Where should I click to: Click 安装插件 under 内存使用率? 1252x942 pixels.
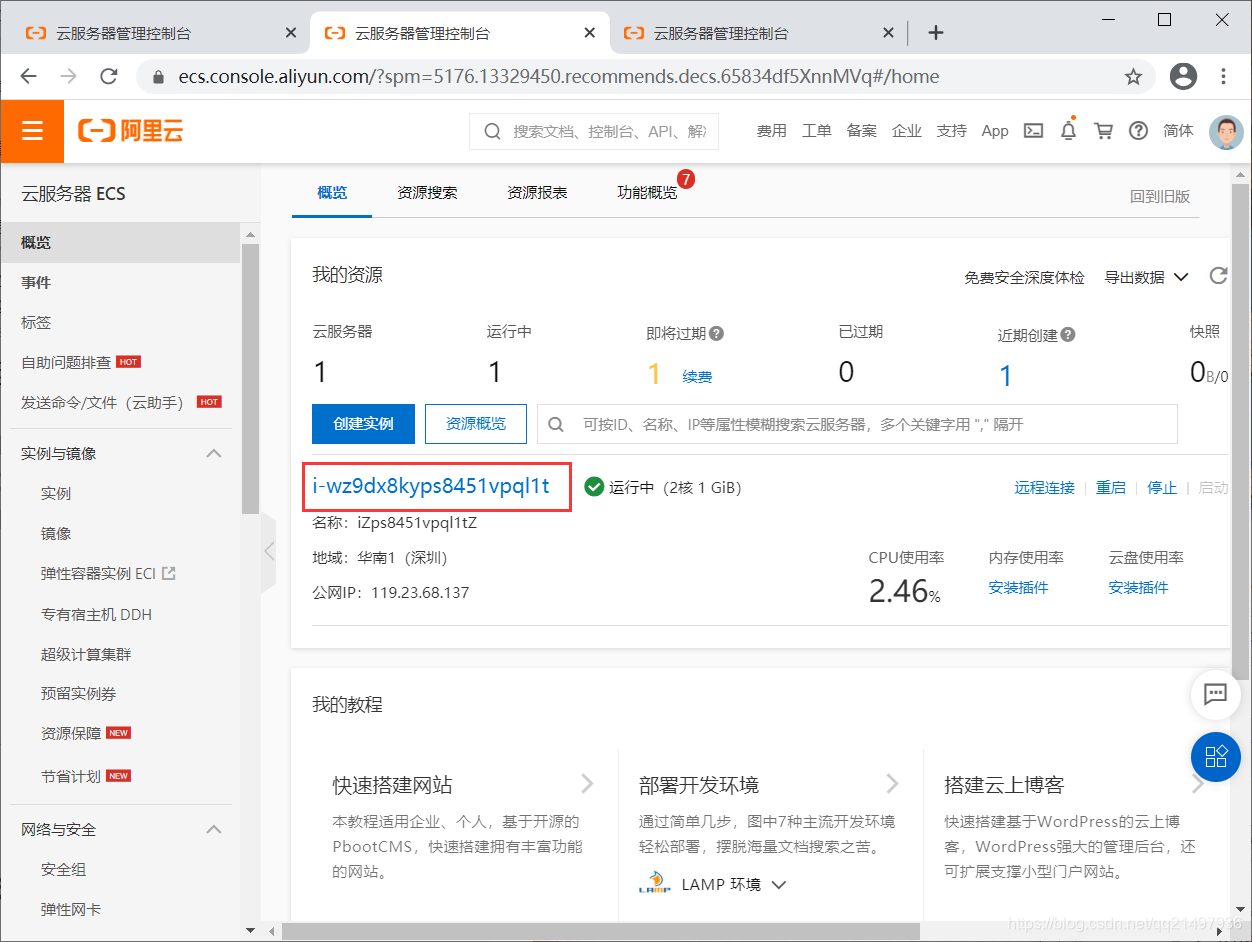[x=1018, y=587]
